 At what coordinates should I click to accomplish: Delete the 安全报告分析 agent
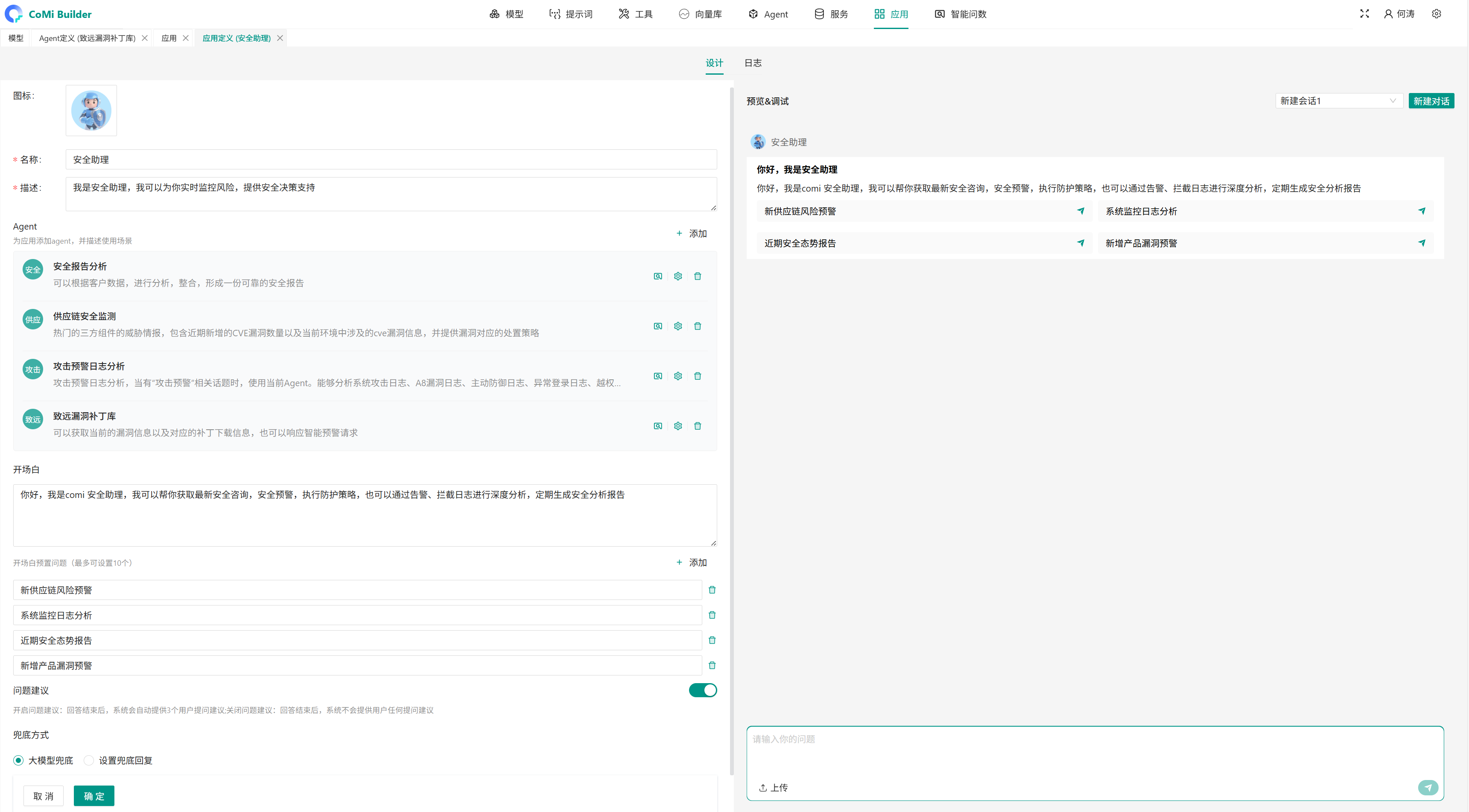coord(698,276)
